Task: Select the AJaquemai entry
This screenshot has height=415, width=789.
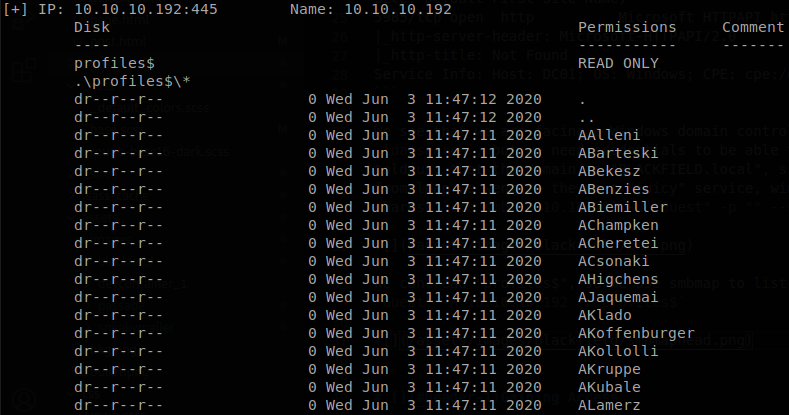Action: tap(618, 298)
